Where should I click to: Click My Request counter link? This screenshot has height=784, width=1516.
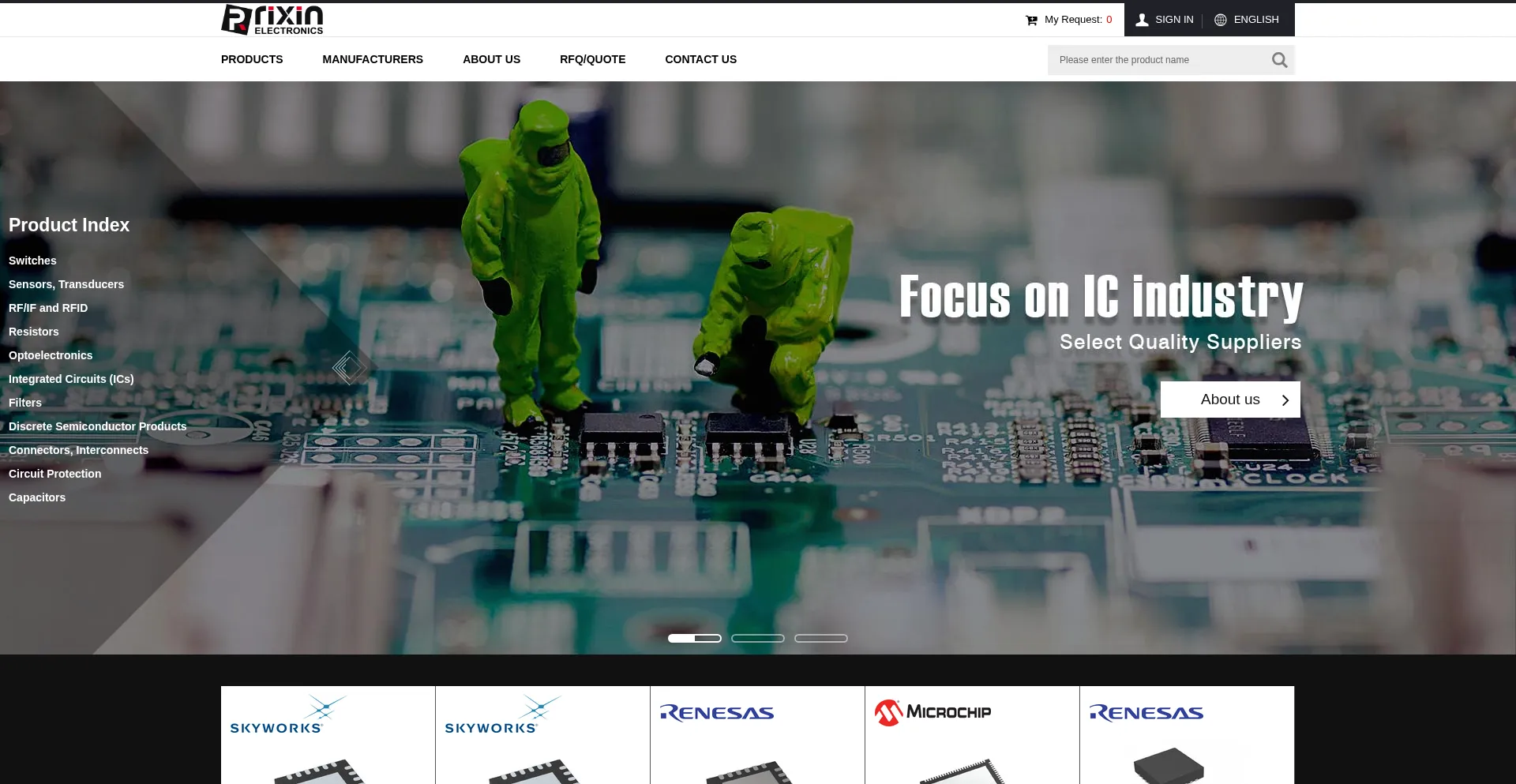pos(1078,20)
